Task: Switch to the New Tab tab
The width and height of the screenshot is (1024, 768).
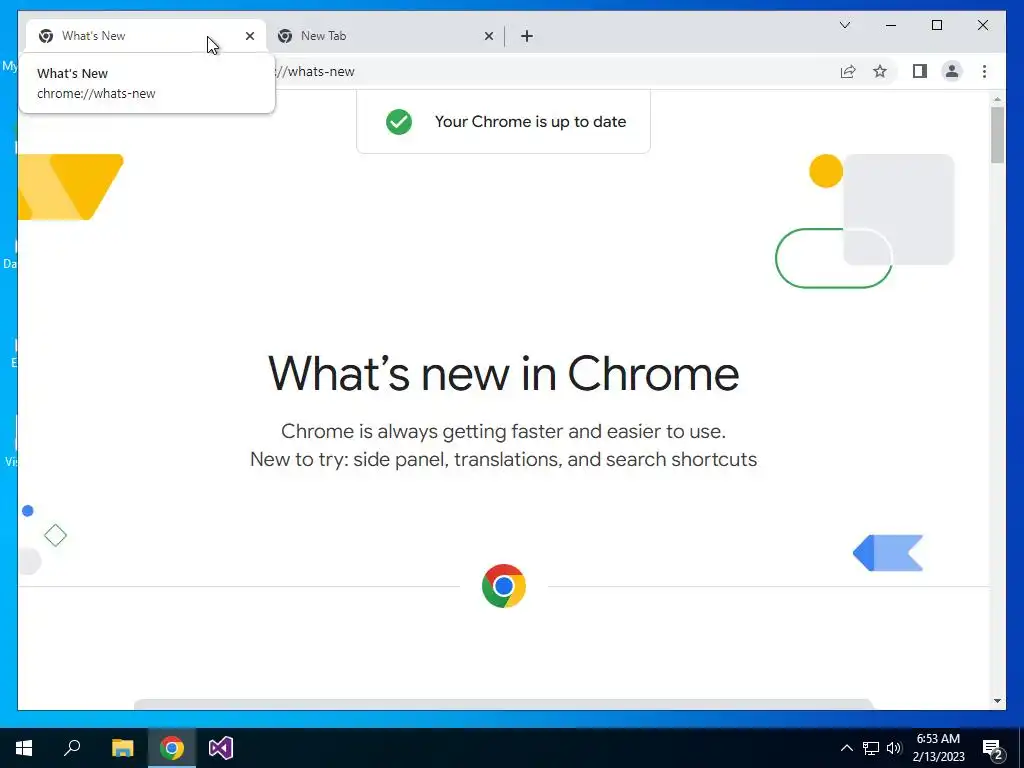Action: [385, 36]
